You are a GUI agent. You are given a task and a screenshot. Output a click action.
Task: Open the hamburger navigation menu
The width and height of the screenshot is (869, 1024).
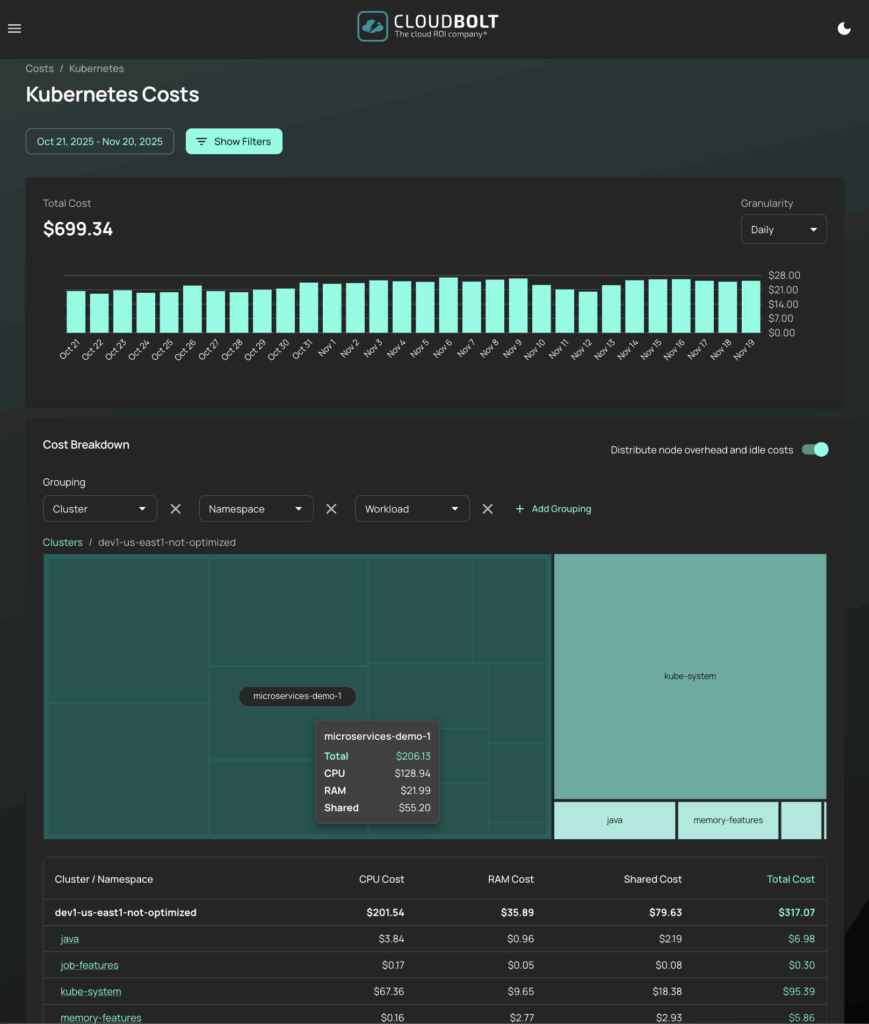[14, 28]
